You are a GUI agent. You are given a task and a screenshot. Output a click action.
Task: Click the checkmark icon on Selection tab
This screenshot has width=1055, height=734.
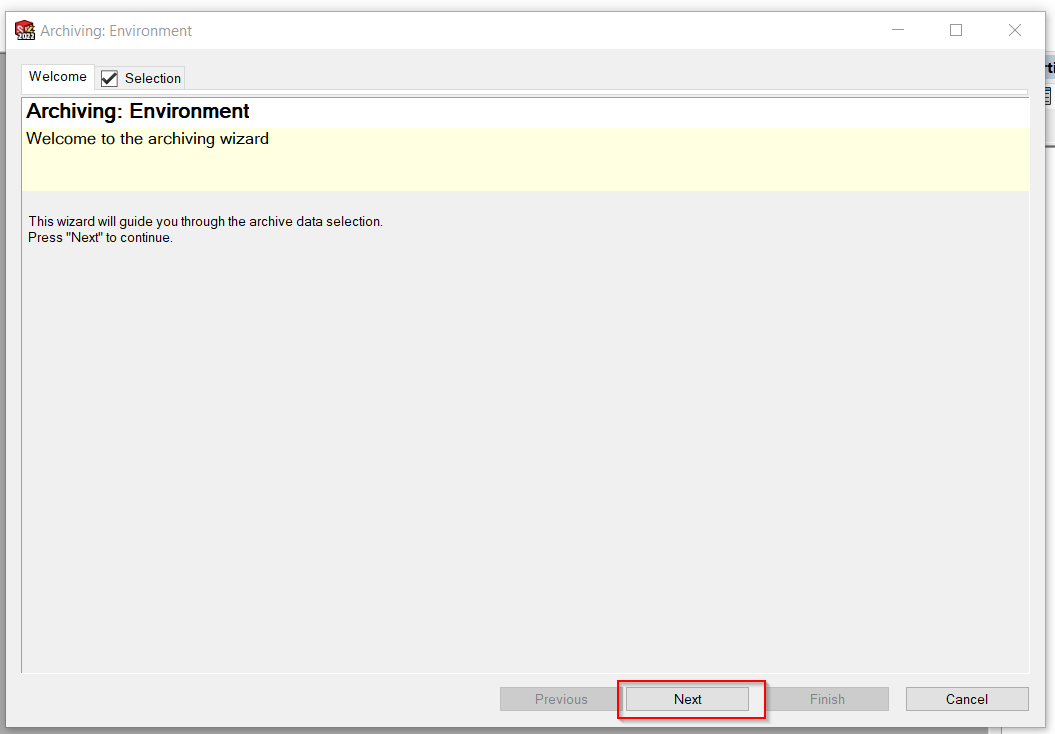[x=110, y=78]
